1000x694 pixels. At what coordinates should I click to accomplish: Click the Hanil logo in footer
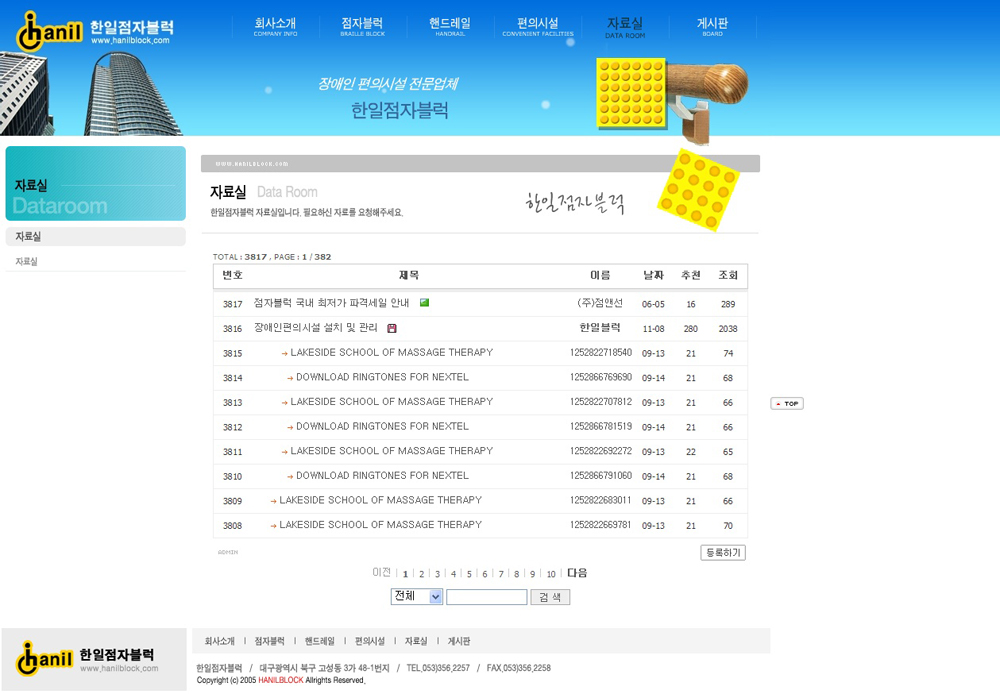tap(87, 659)
